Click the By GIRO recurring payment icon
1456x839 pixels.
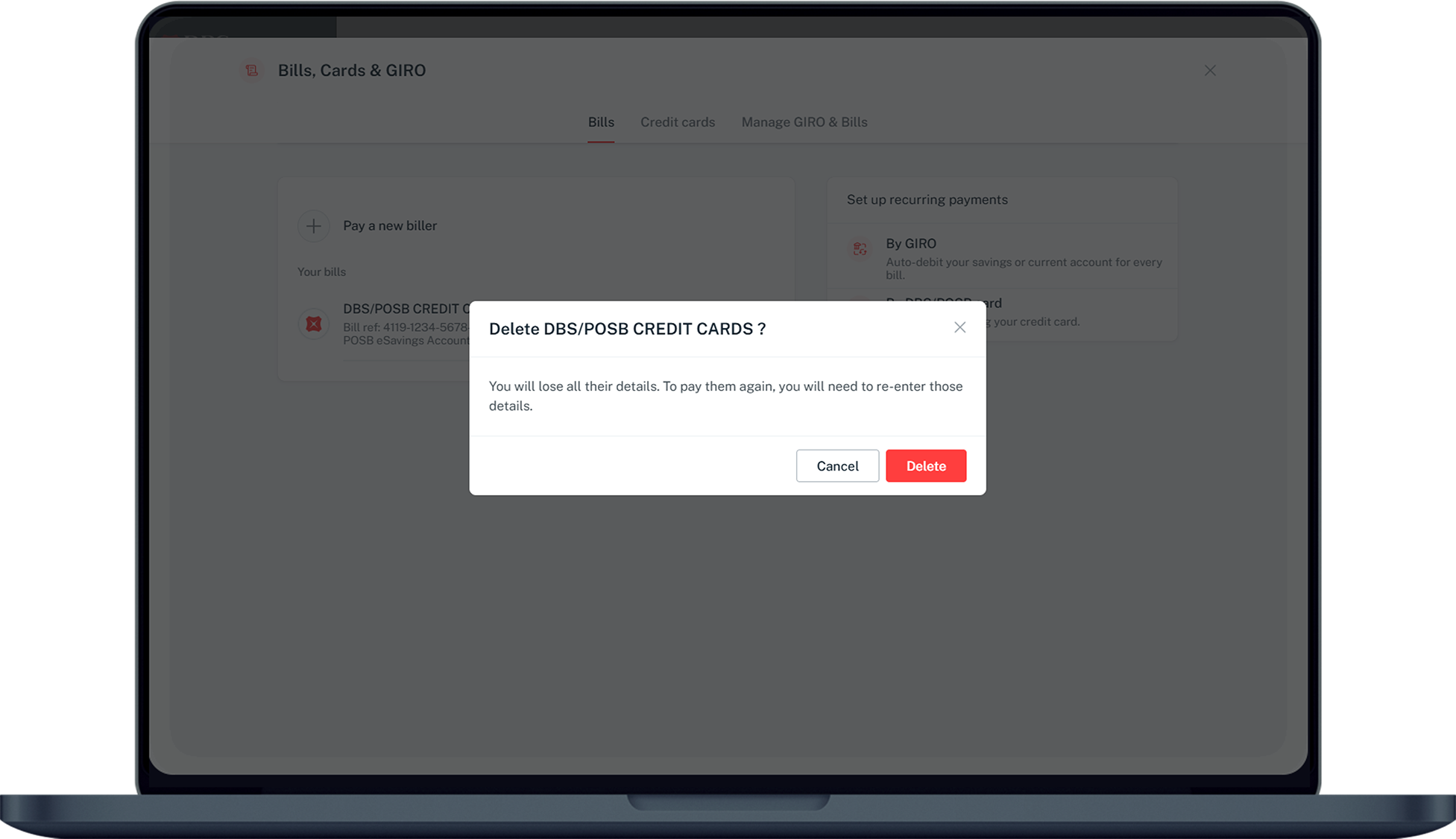(x=860, y=249)
